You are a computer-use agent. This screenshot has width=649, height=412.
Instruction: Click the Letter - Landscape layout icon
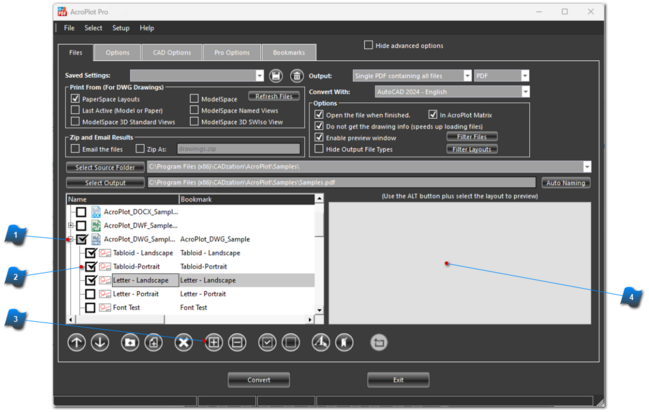pos(106,280)
